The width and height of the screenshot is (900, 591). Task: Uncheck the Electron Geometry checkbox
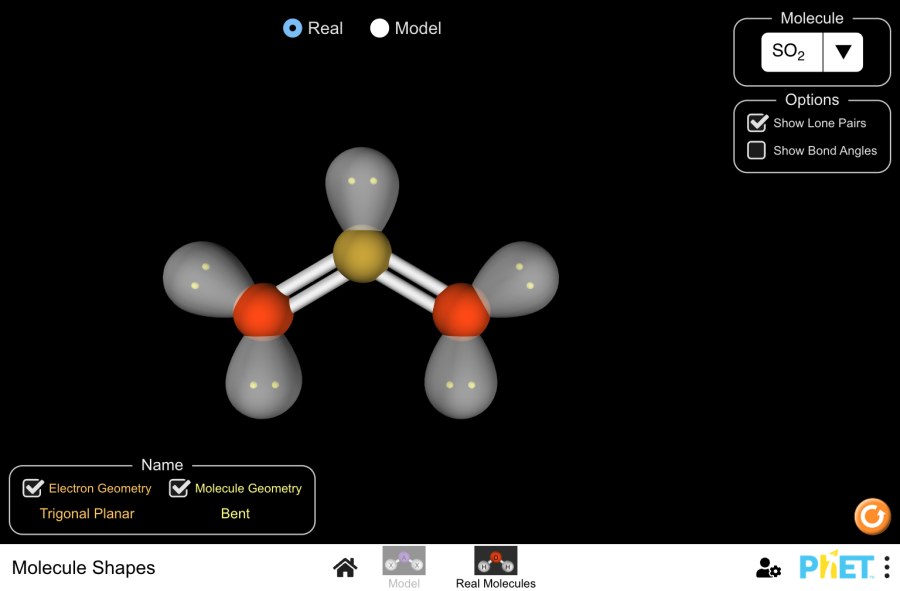coord(34,488)
